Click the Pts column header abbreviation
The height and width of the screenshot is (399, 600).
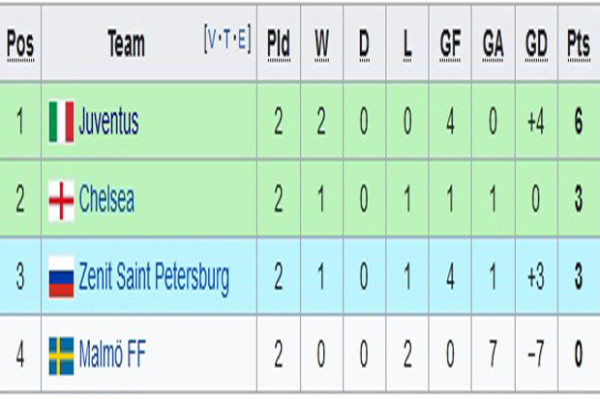point(579,44)
